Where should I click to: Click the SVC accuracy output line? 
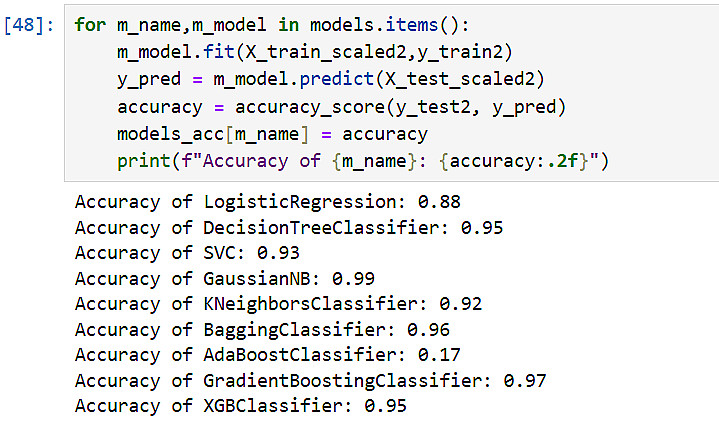tap(187, 253)
